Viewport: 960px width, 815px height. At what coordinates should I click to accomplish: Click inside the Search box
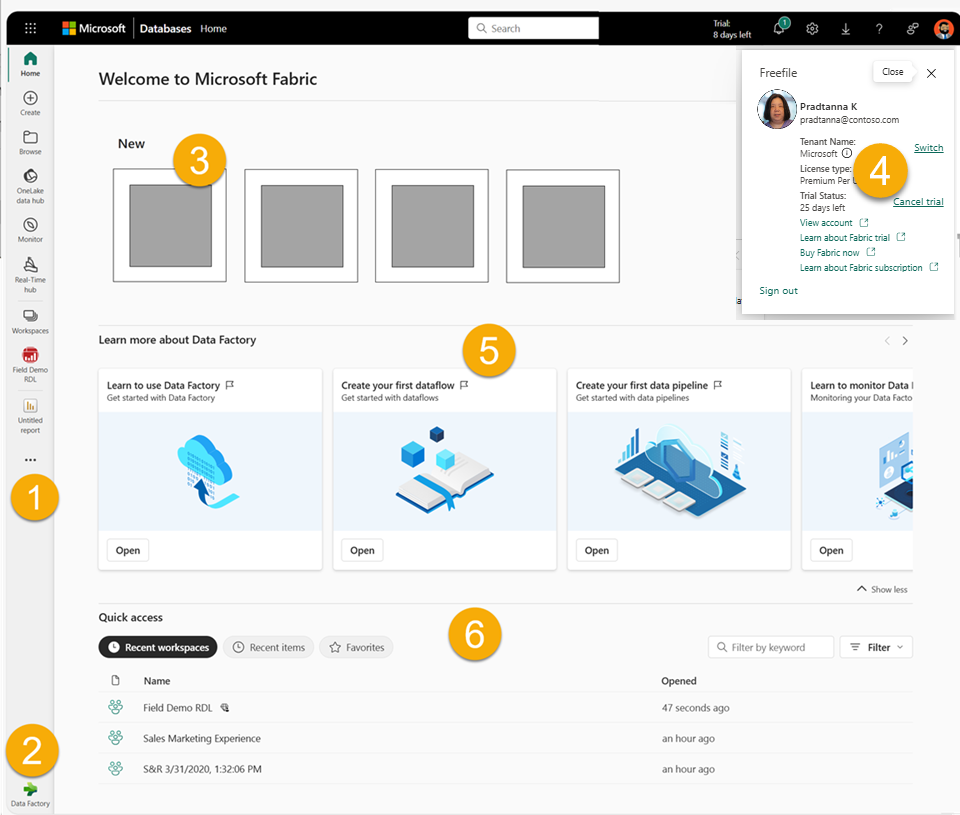coord(533,28)
